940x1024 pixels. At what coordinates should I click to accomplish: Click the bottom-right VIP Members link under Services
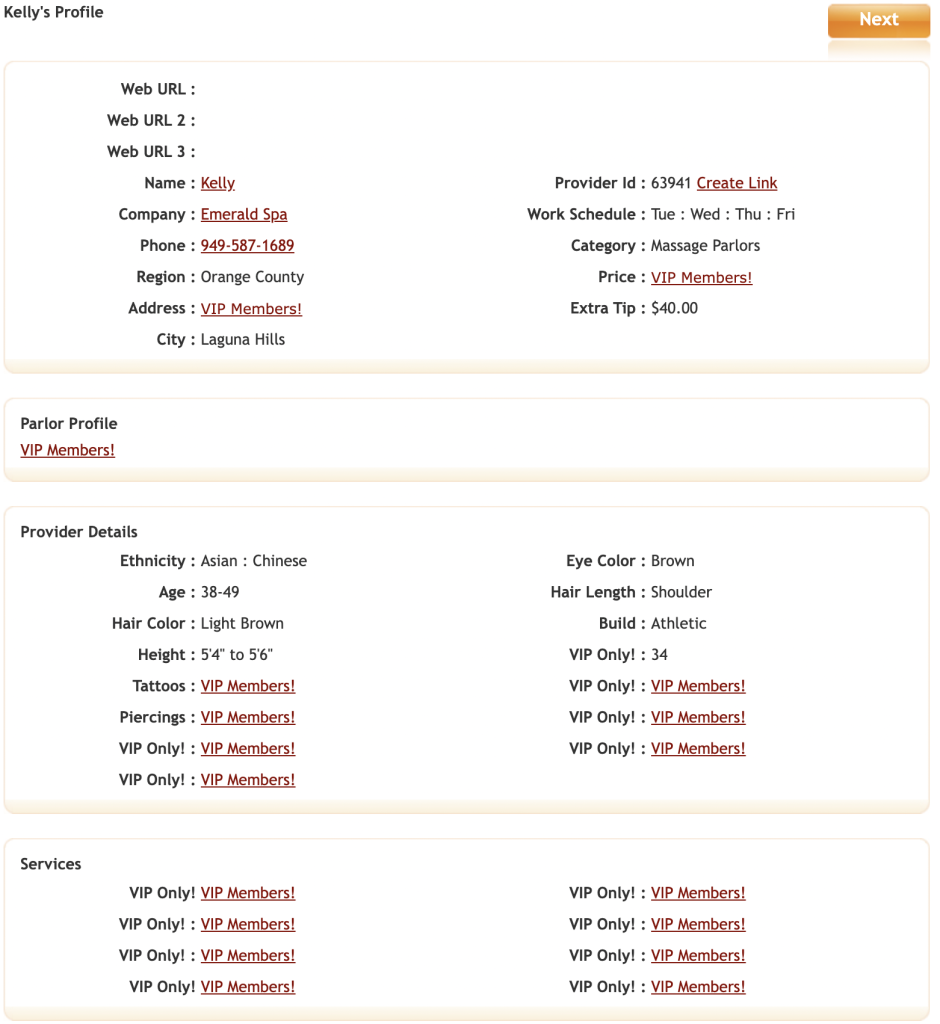coord(698,986)
